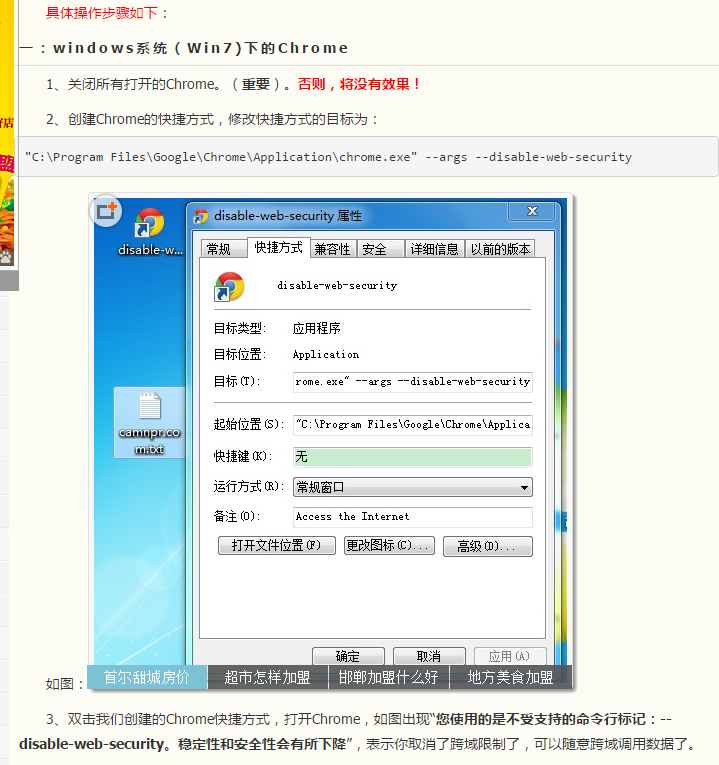The height and width of the screenshot is (765, 719).
Task: Switch to the 快捷方式 tab
Action: point(279,247)
